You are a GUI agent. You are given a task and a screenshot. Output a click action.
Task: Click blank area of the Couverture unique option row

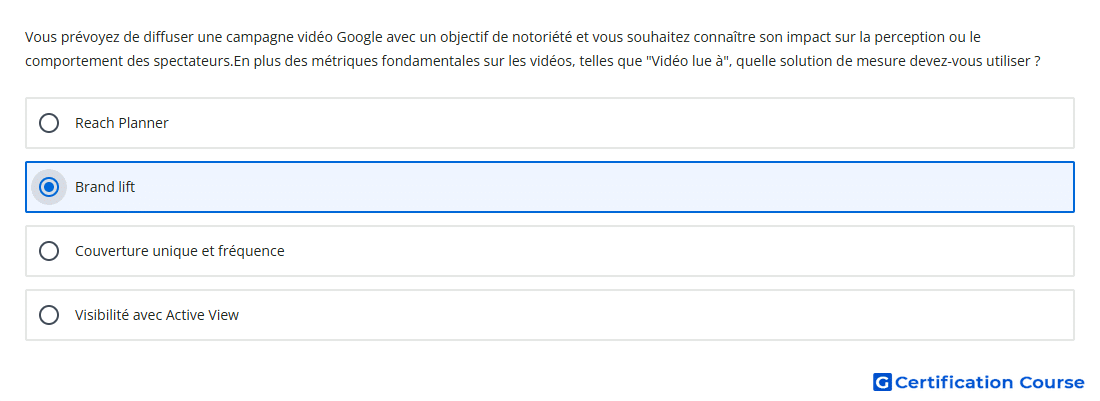(x=673, y=251)
